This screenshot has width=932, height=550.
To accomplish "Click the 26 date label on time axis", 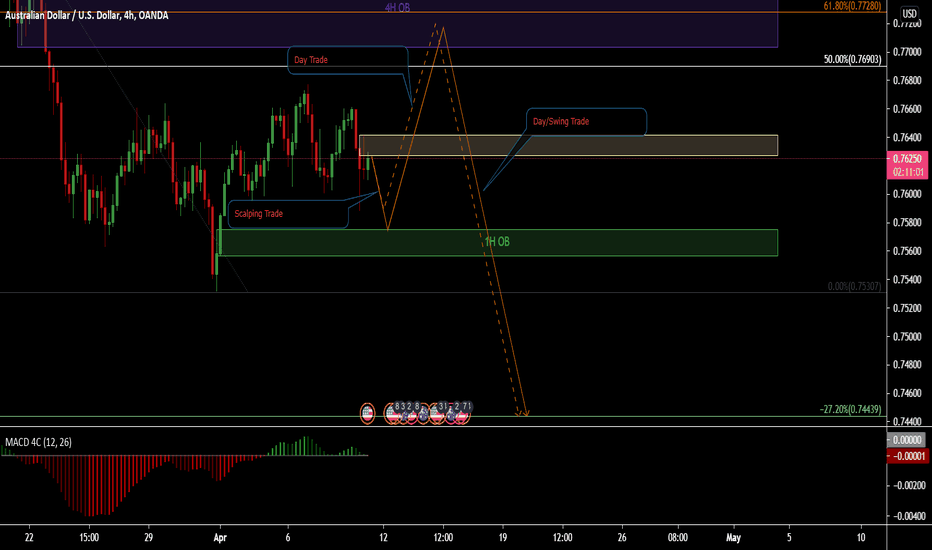I will (622, 538).
